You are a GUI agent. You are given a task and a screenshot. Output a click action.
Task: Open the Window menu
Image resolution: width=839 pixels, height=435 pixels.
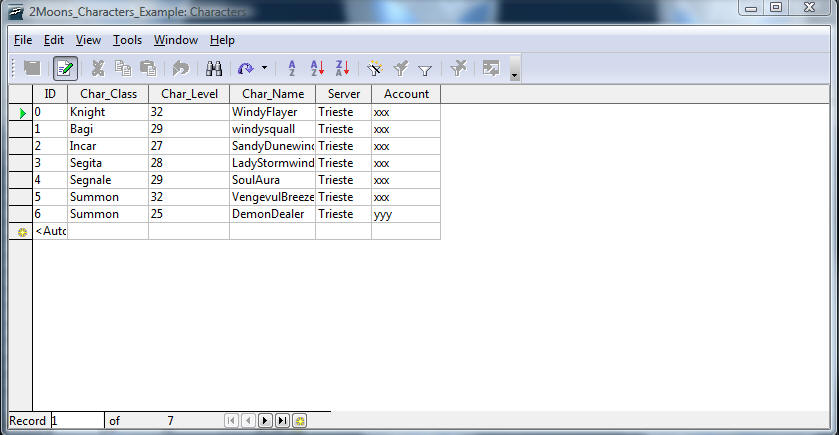click(175, 40)
